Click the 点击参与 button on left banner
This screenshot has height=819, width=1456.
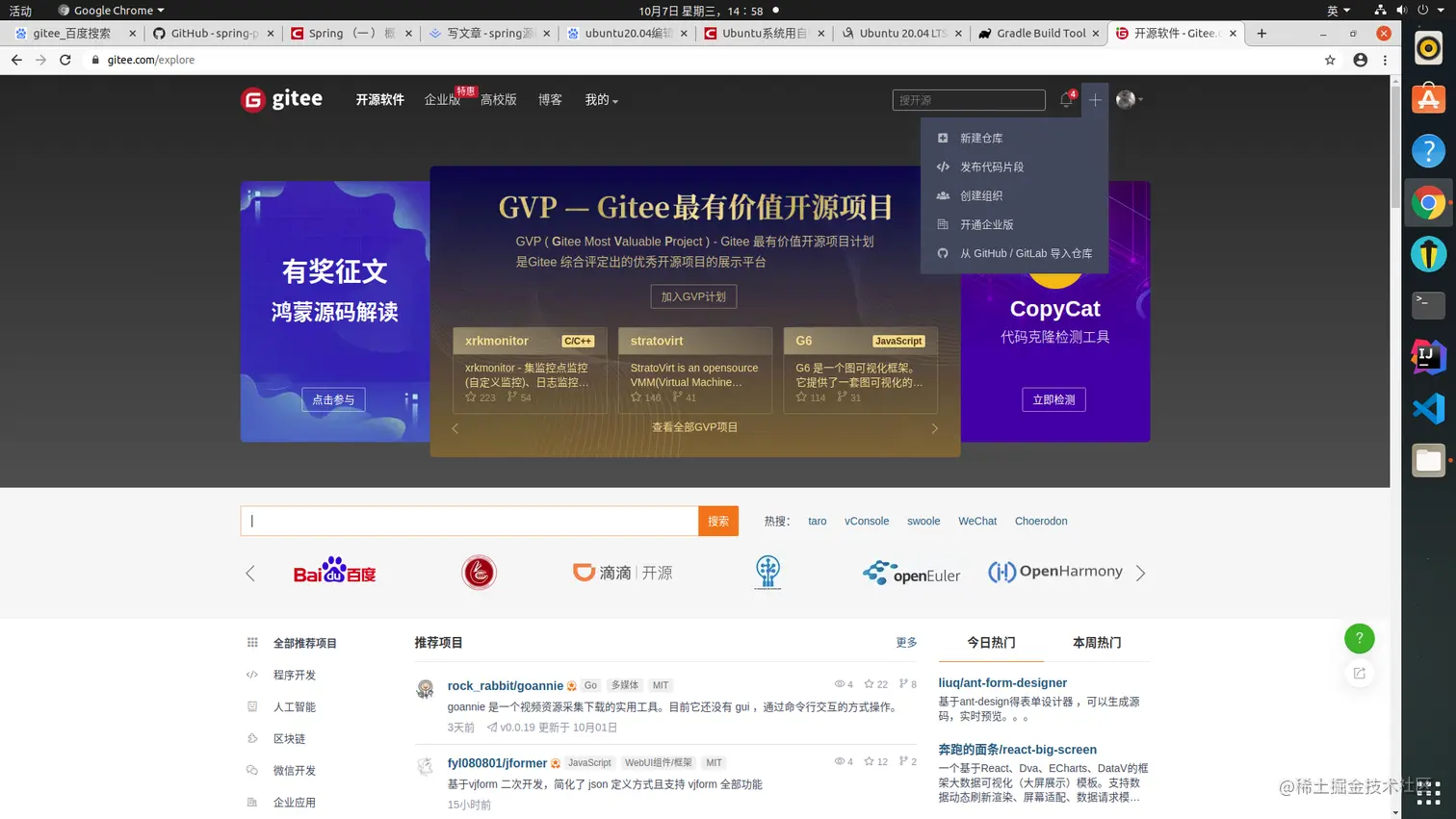pyautogui.click(x=333, y=399)
